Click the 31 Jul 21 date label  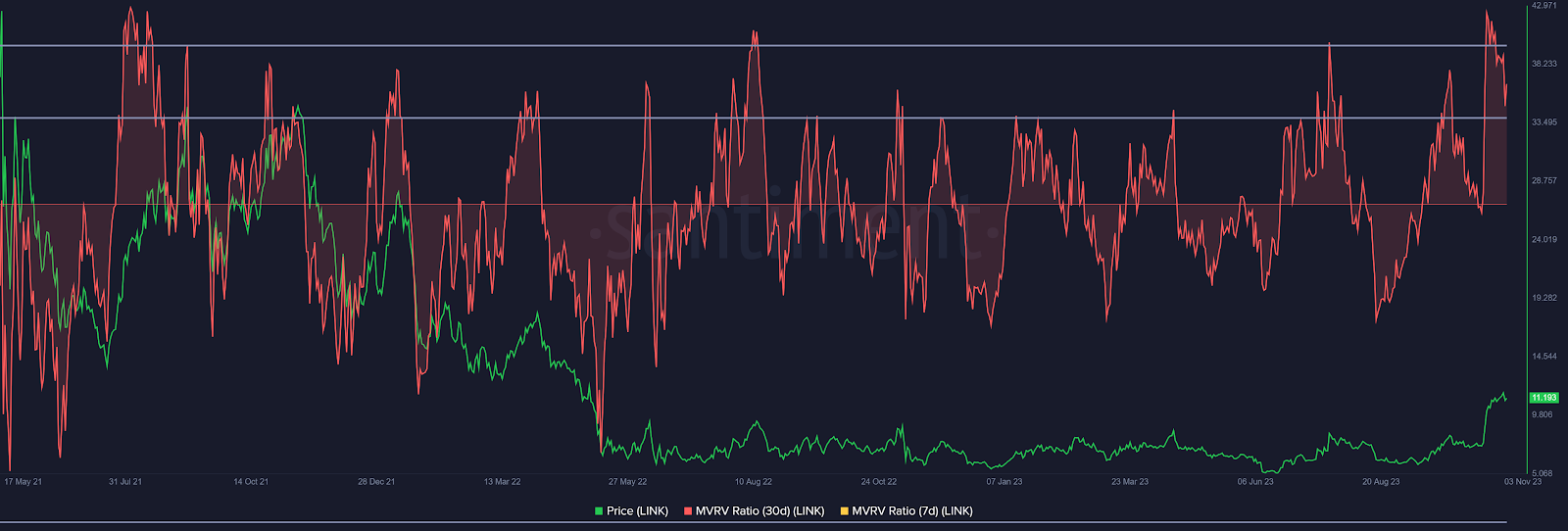pyautogui.click(x=125, y=482)
